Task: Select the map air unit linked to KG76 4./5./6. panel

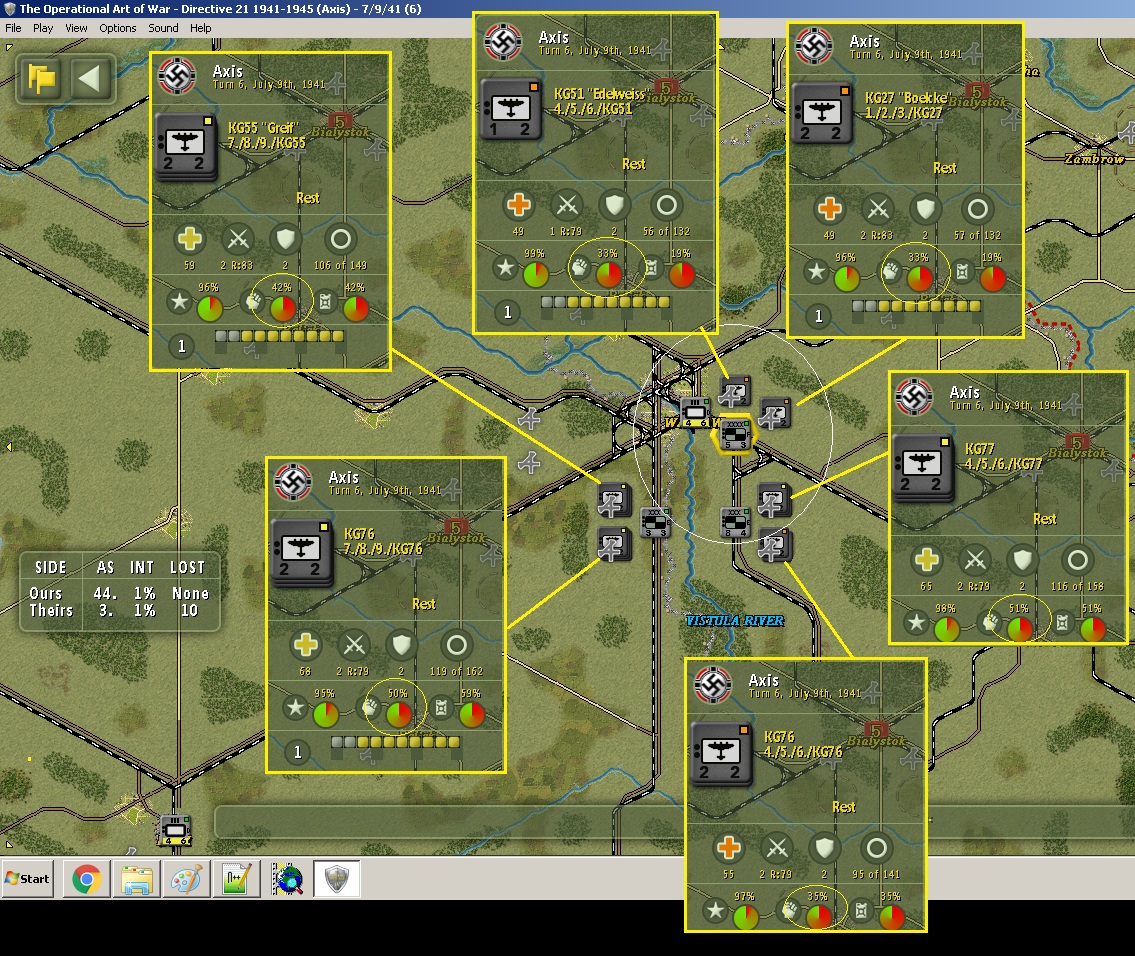Action: pyautogui.click(x=773, y=546)
